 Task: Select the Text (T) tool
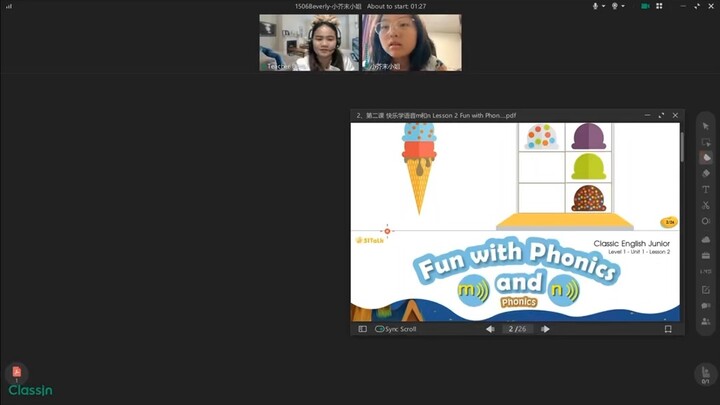(706, 189)
